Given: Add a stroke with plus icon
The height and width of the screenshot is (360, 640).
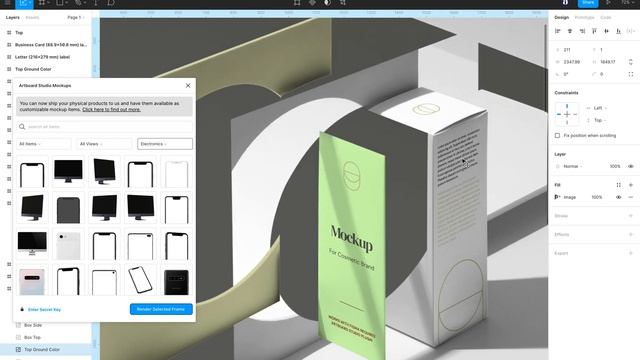Looking at the screenshot, I should pos(631,216).
